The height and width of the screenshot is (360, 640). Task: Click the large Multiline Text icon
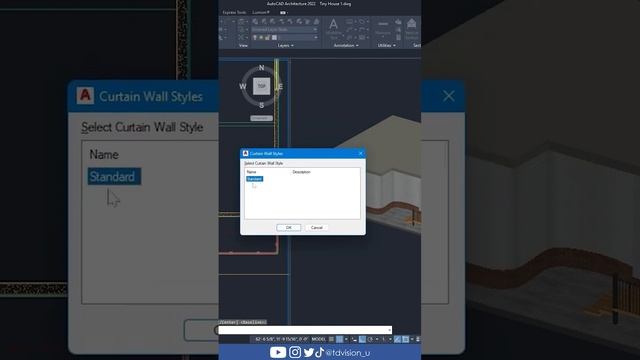(333, 24)
